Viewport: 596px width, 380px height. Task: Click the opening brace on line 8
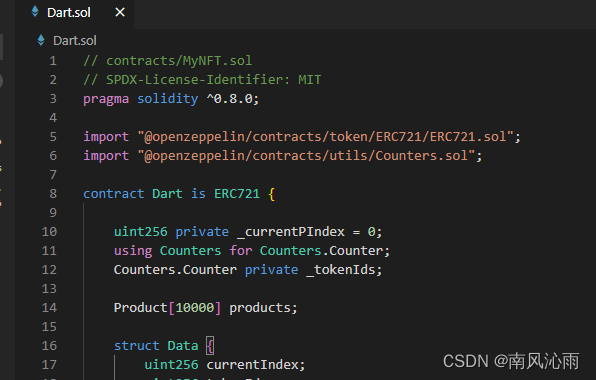pos(271,194)
